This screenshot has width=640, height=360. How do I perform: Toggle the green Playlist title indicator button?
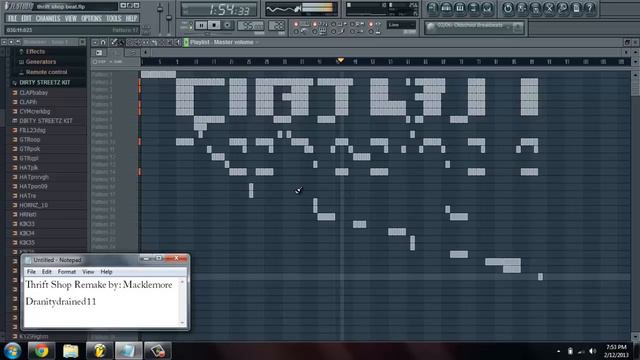click(186, 42)
